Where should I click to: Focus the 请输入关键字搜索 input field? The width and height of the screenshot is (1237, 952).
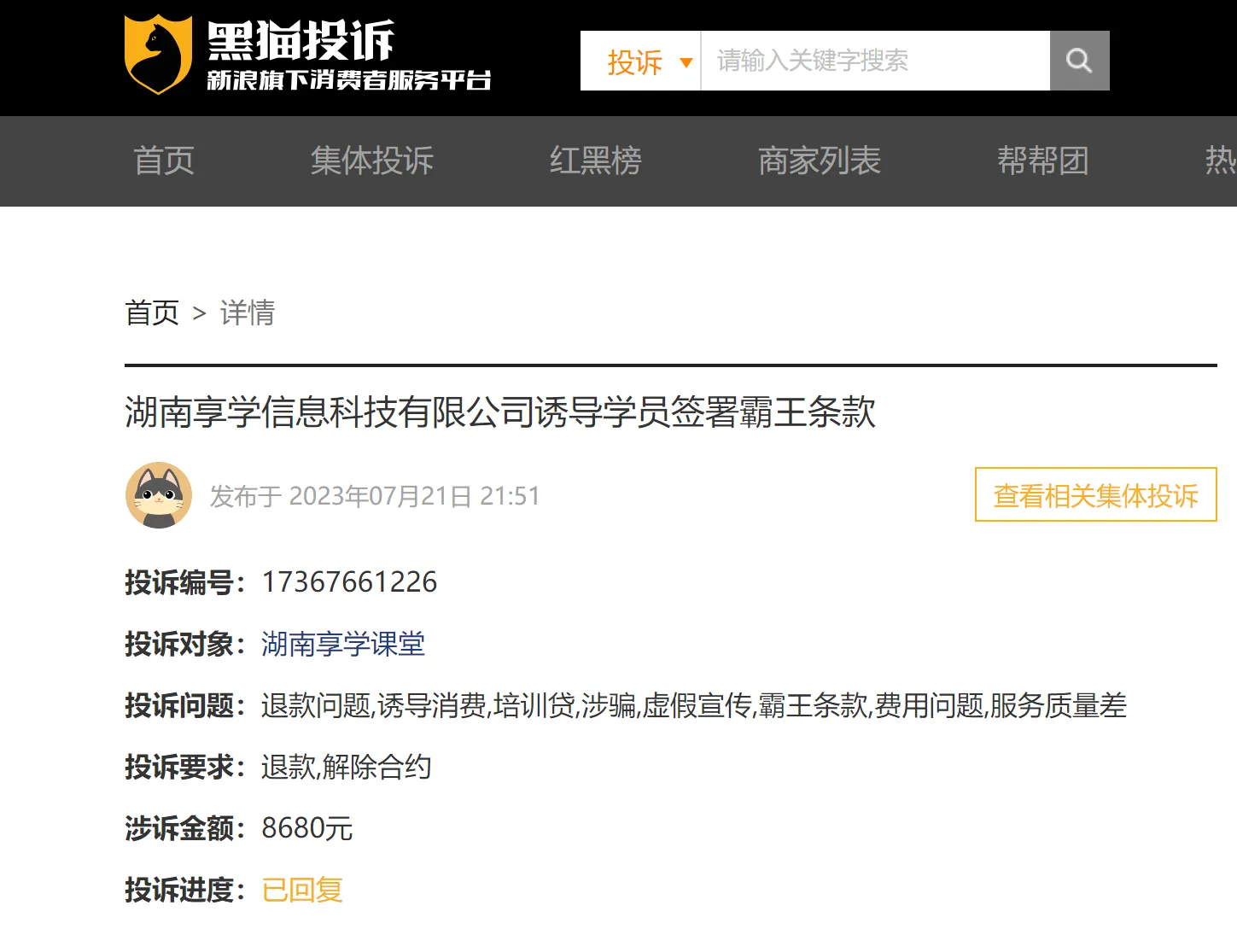(x=875, y=61)
